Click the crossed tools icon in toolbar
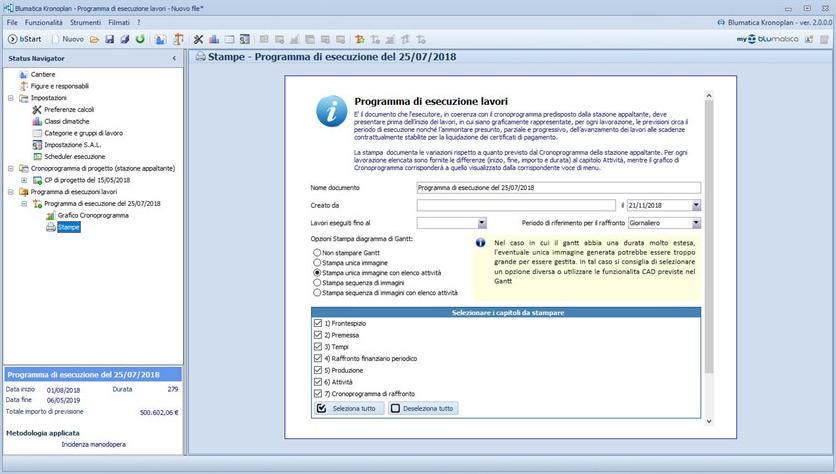Screen dimensions: 836x474 coord(198,39)
